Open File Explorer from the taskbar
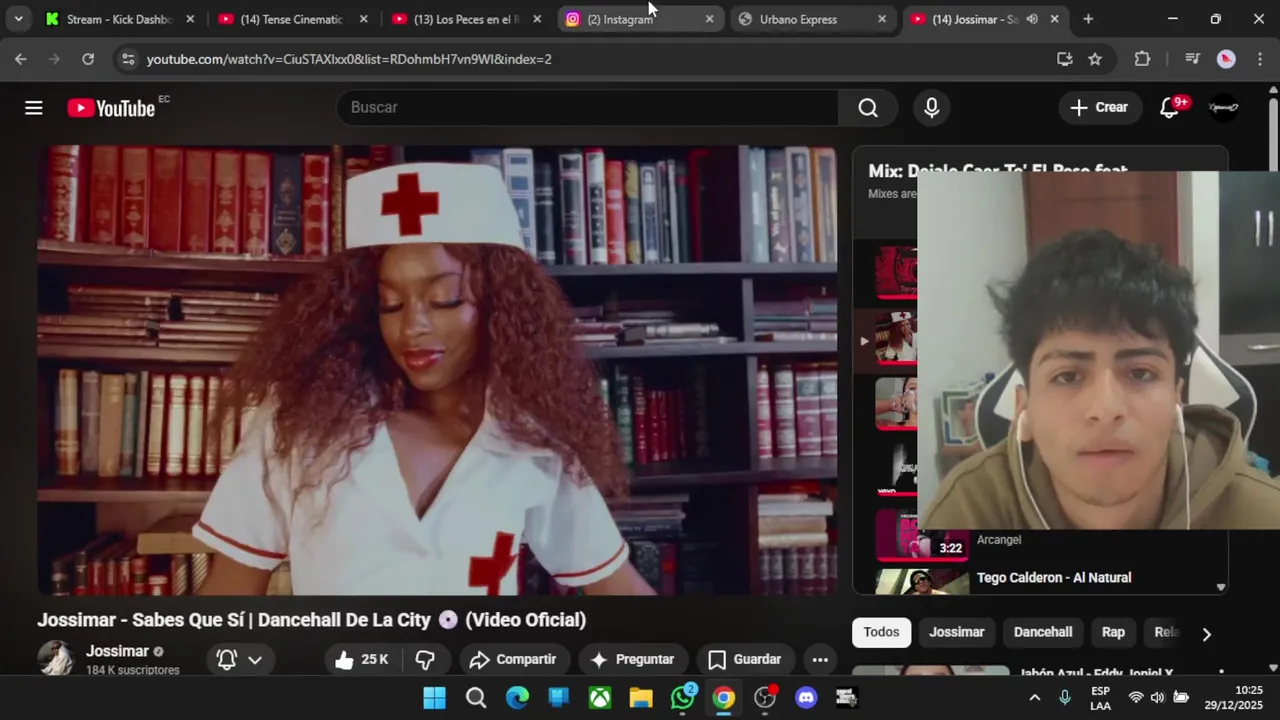This screenshot has height=720, width=1280. pyautogui.click(x=641, y=698)
